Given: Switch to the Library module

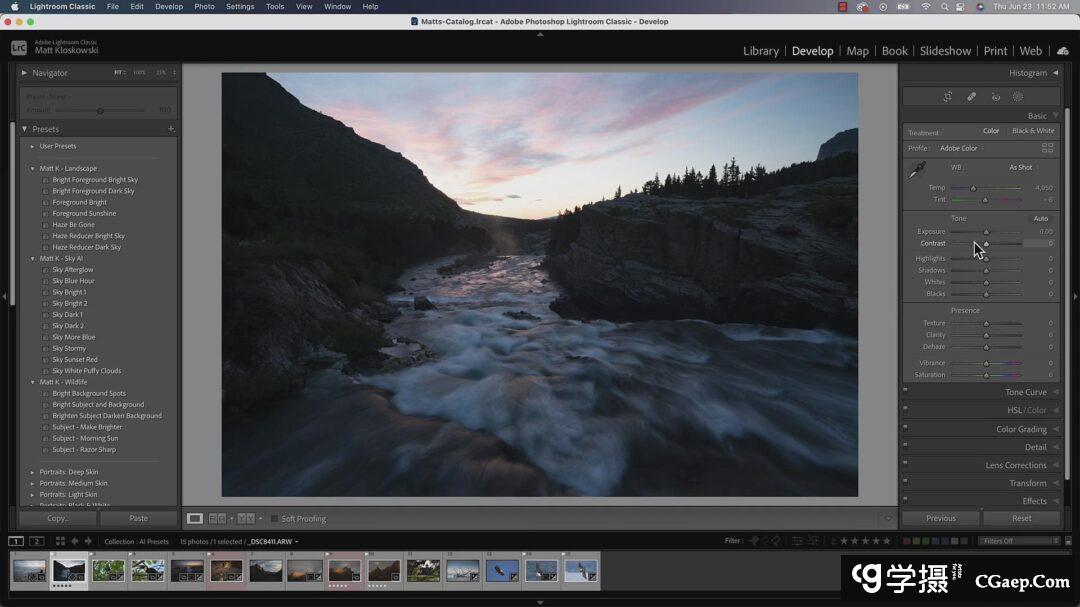Looking at the screenshot, I should click(x=760, y=51).
